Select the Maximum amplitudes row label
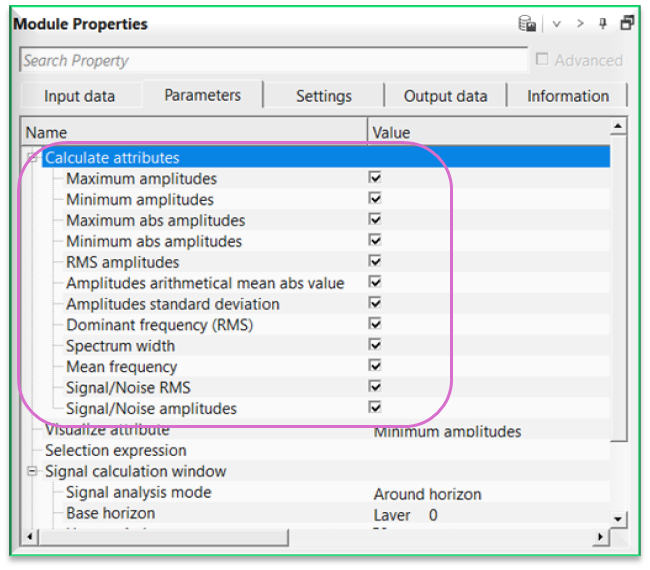The height and width of the screenshot is (570, 650). pos(141,179)
